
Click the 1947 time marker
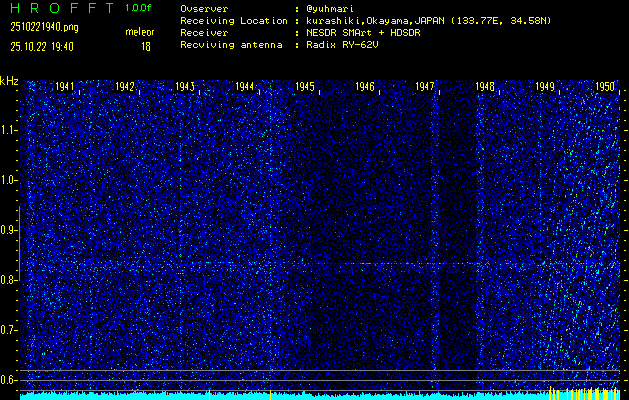(x=425, y=88)
